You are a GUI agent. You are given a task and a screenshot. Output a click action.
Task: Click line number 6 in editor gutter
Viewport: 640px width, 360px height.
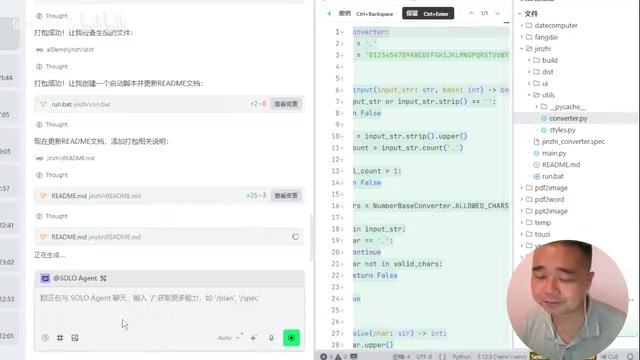337,90
